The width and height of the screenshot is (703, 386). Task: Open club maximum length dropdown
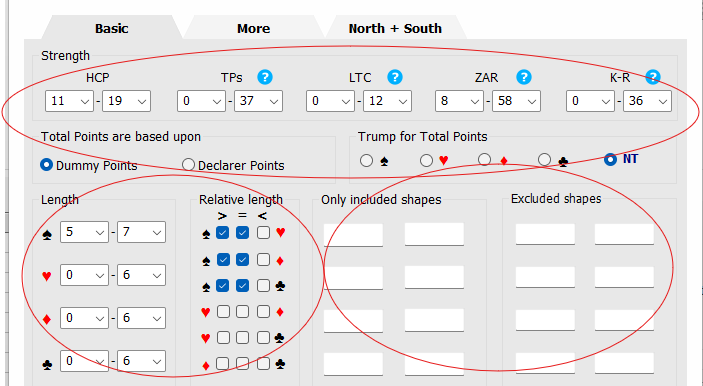[x=142, y=361]
